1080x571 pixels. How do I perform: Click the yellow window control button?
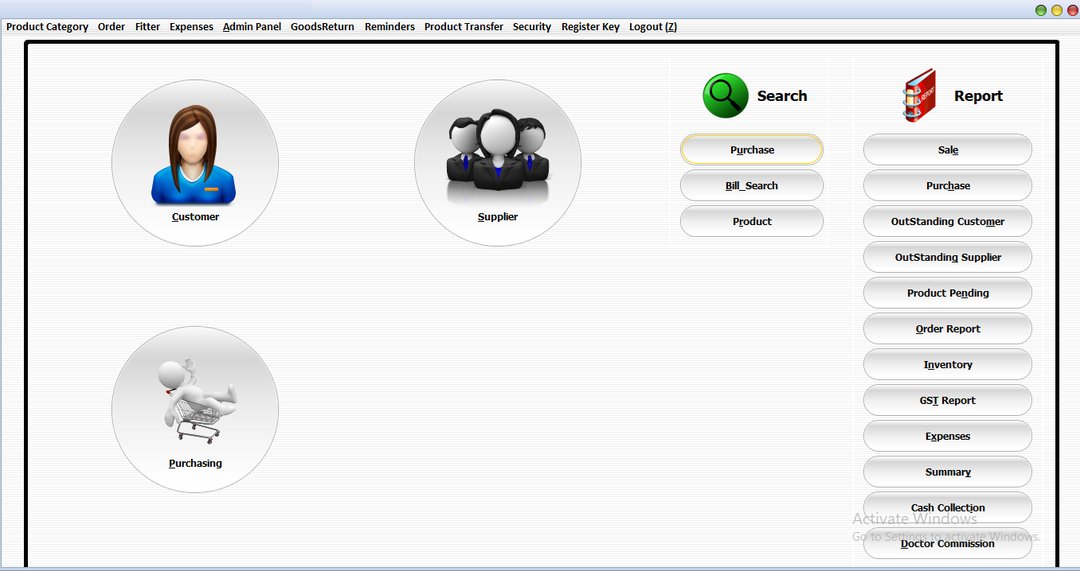(x=1056, y=10)
